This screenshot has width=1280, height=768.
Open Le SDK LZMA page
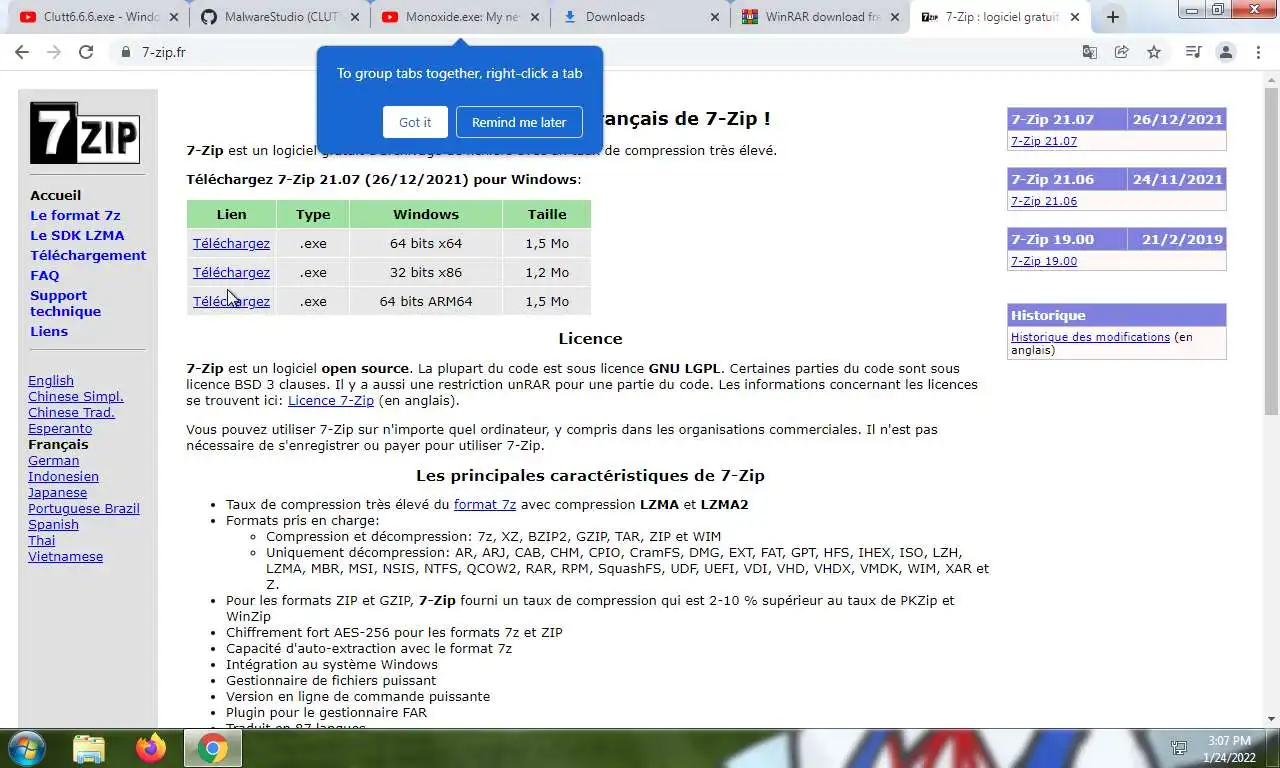coord(77,235)
